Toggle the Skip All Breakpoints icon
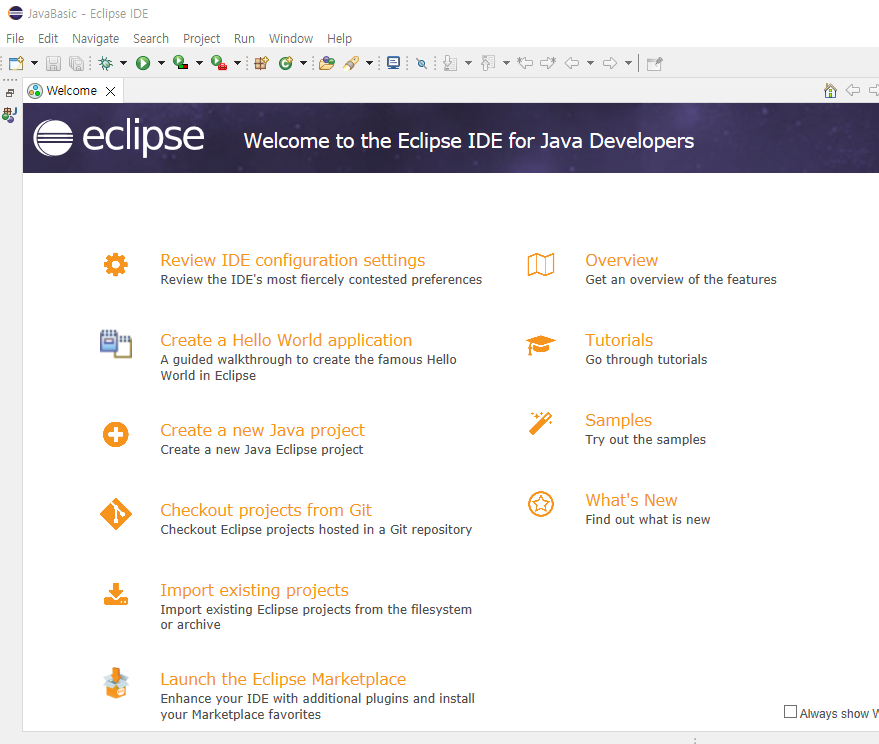This screenshot has height=744, width=879. (422, 63)
